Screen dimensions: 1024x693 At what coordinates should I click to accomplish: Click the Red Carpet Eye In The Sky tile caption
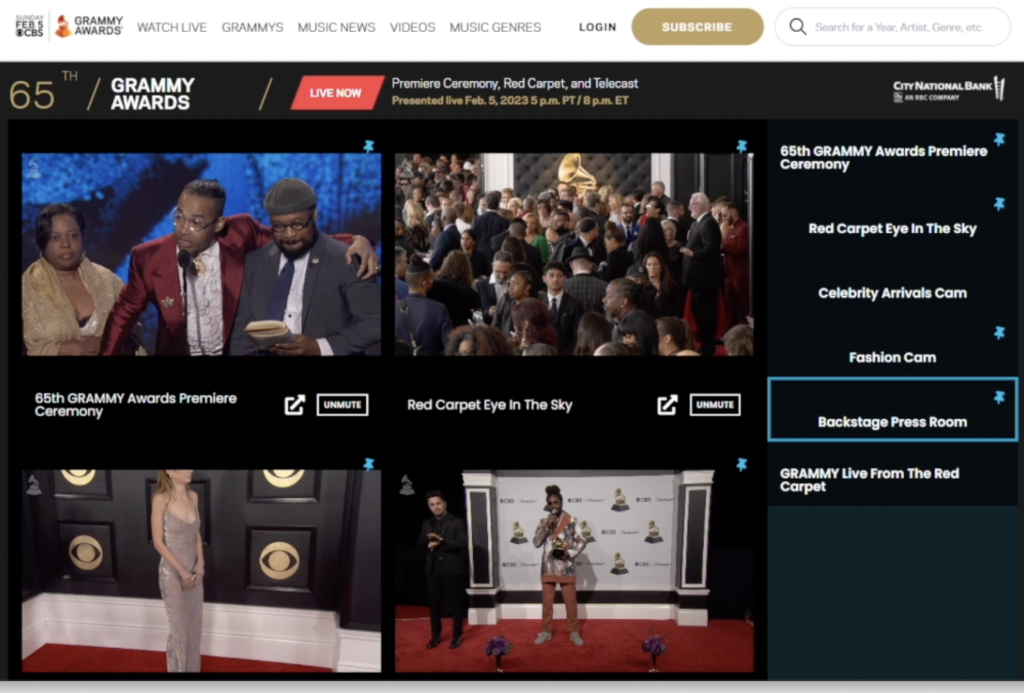[x=490, y=405]
